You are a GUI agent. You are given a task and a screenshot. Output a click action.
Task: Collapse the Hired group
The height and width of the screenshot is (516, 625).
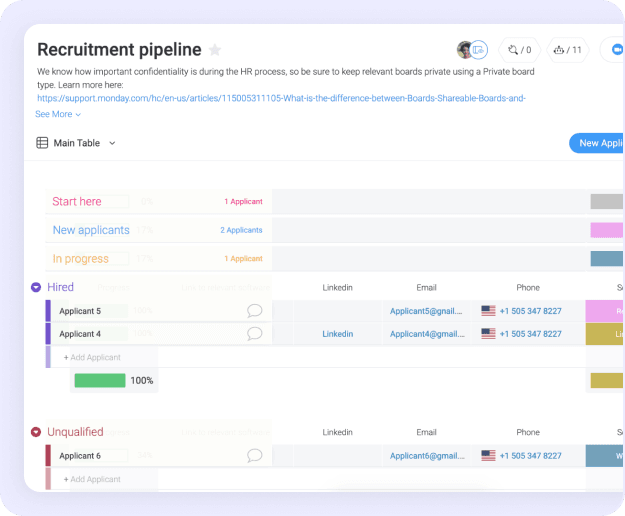coord(36,288)
